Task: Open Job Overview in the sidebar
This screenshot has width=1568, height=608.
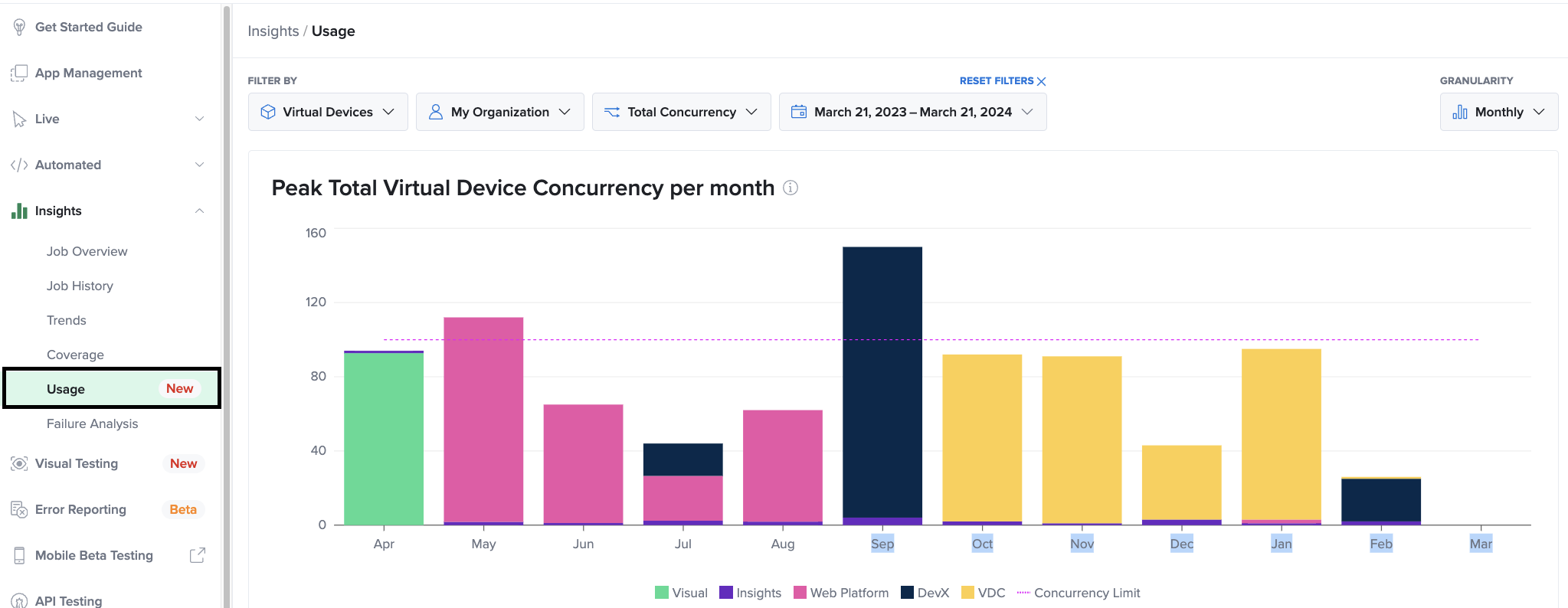Action: pyautogui.click(x=87, y=251)
